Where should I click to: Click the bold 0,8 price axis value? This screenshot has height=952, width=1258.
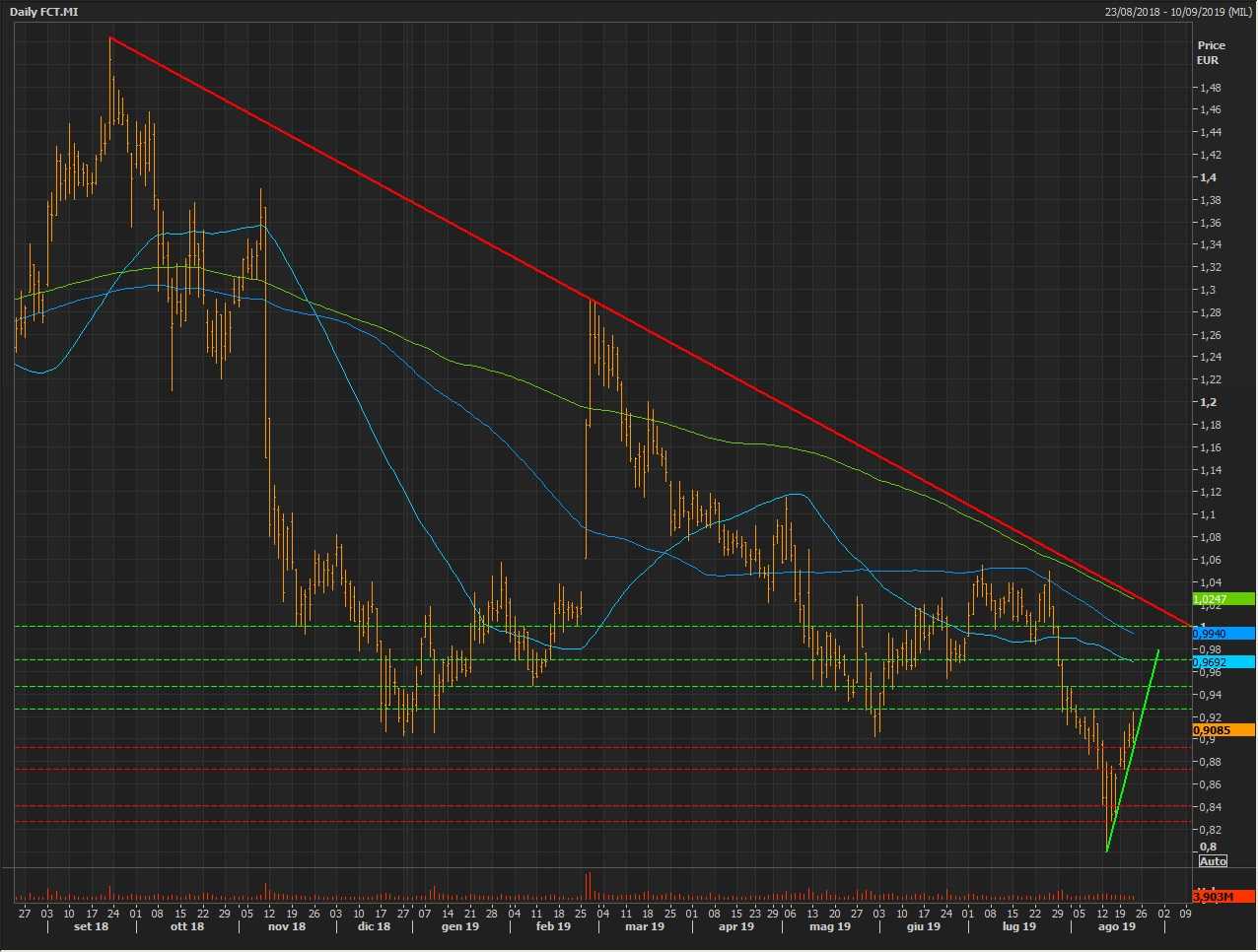1208,847
